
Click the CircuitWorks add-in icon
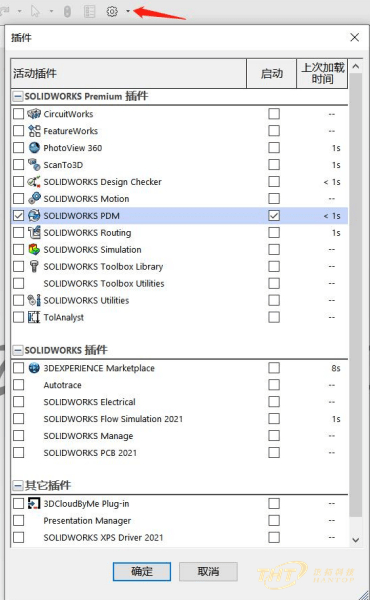[34, 114]
